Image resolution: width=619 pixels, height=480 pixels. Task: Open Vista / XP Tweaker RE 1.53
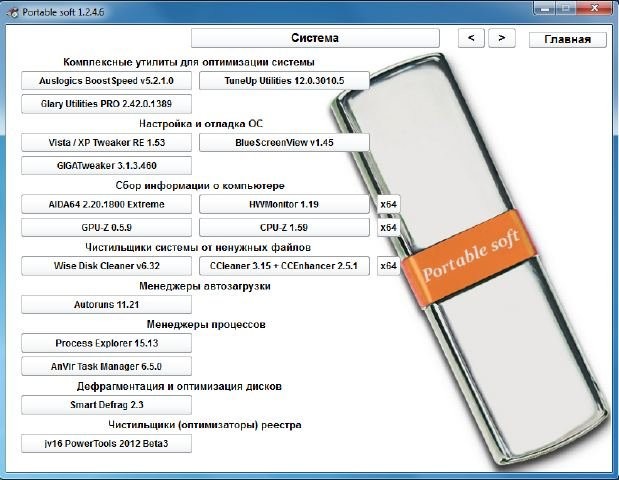(x=106, y=142)
